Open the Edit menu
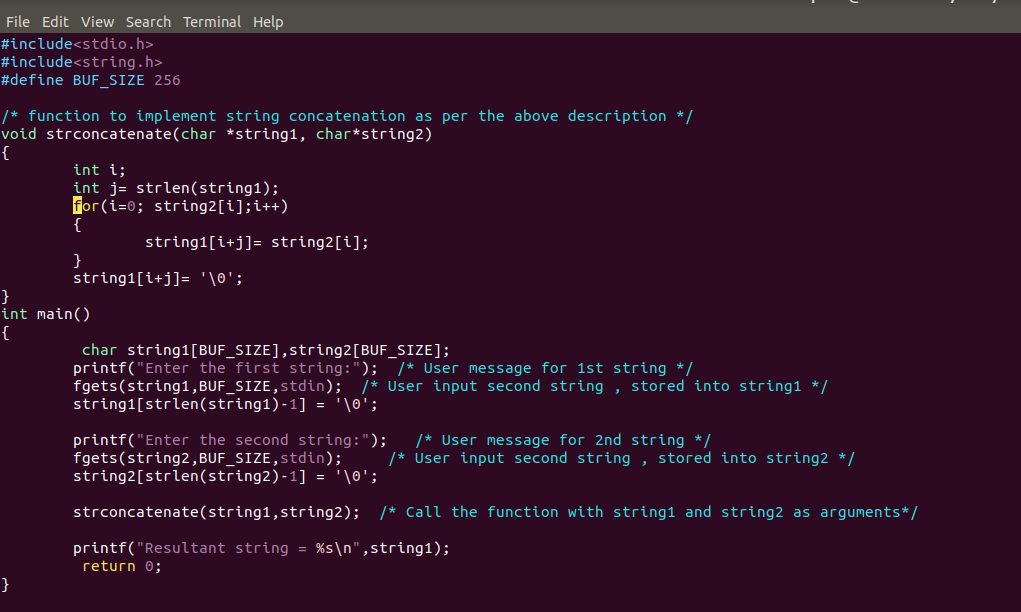1021x612 pixels. 55,21
